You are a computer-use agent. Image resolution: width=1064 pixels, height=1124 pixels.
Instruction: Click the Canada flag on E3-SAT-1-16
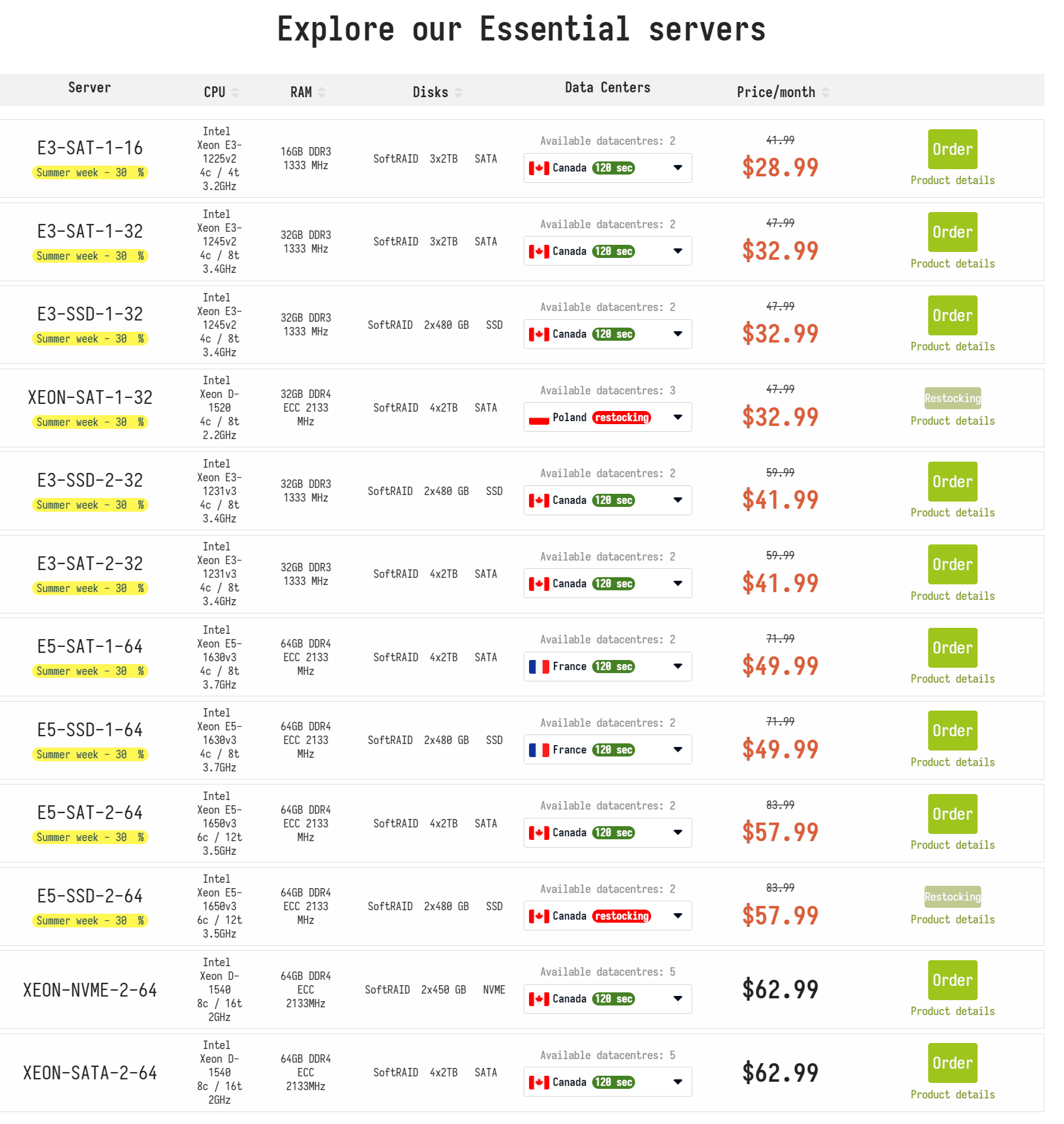539,169
